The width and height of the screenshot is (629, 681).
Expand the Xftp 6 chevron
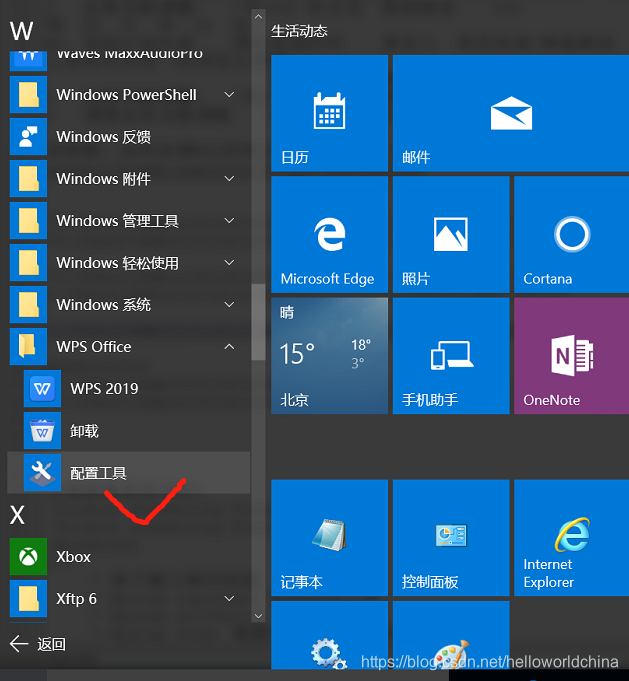[x=229, y=598]
